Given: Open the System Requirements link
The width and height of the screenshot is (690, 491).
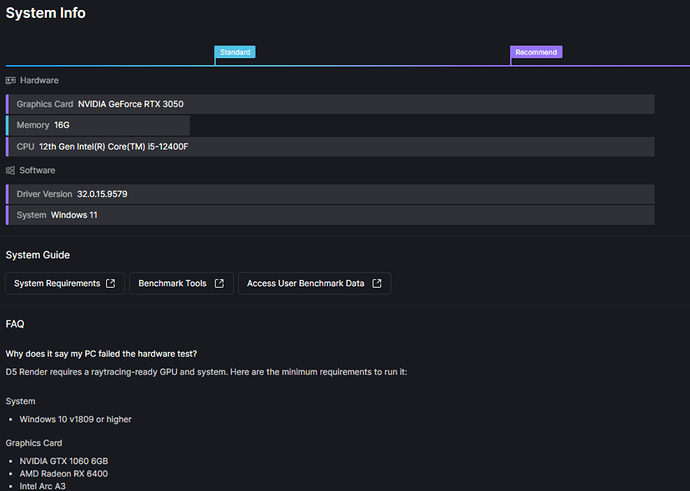Looking at the screenshot, I should coord(57,284).
